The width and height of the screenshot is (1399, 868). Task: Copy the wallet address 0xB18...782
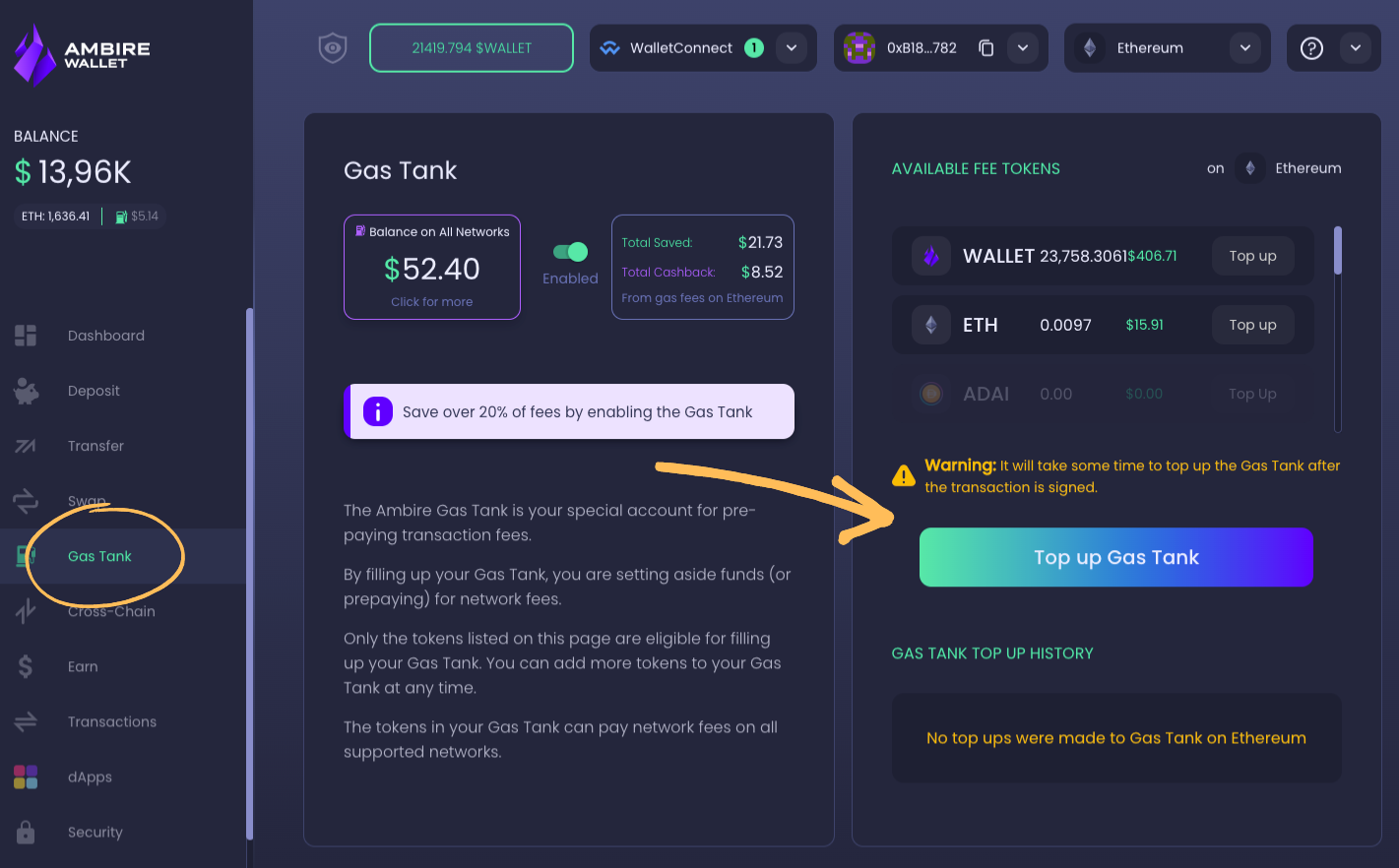click(x=986, y=48)
